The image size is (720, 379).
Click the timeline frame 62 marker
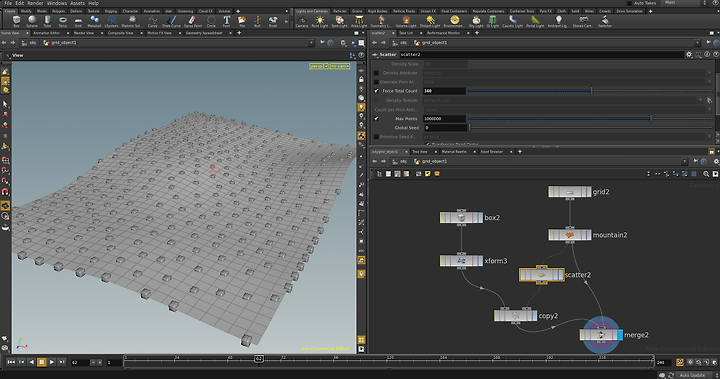click(259, 358)
